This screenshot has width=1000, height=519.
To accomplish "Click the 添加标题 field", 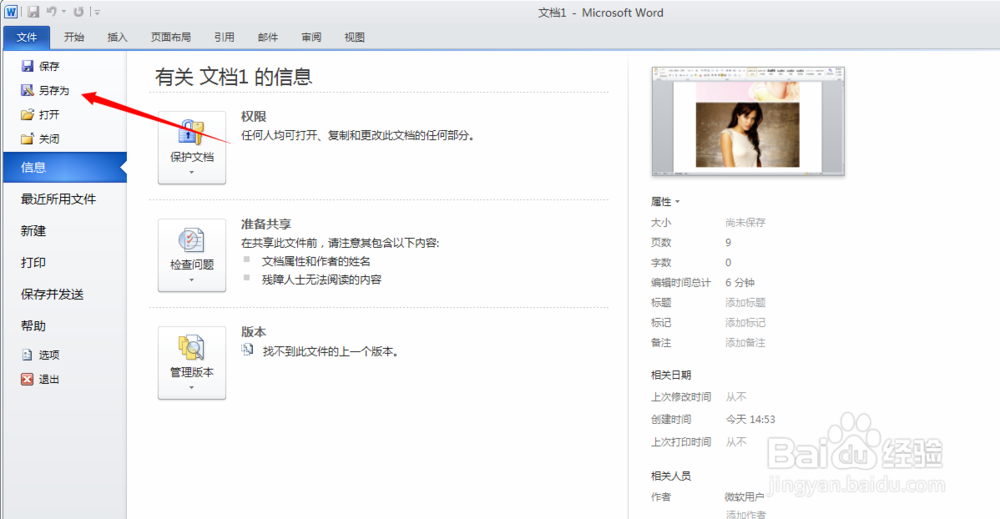I will point(745,302).
